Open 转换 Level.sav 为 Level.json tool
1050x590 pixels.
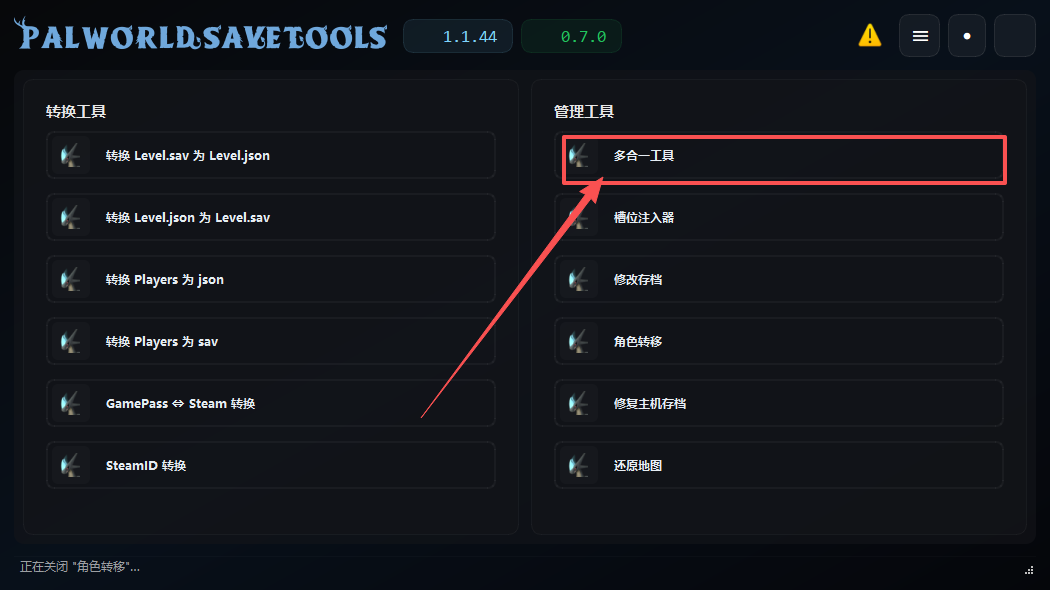pos(271,155)
